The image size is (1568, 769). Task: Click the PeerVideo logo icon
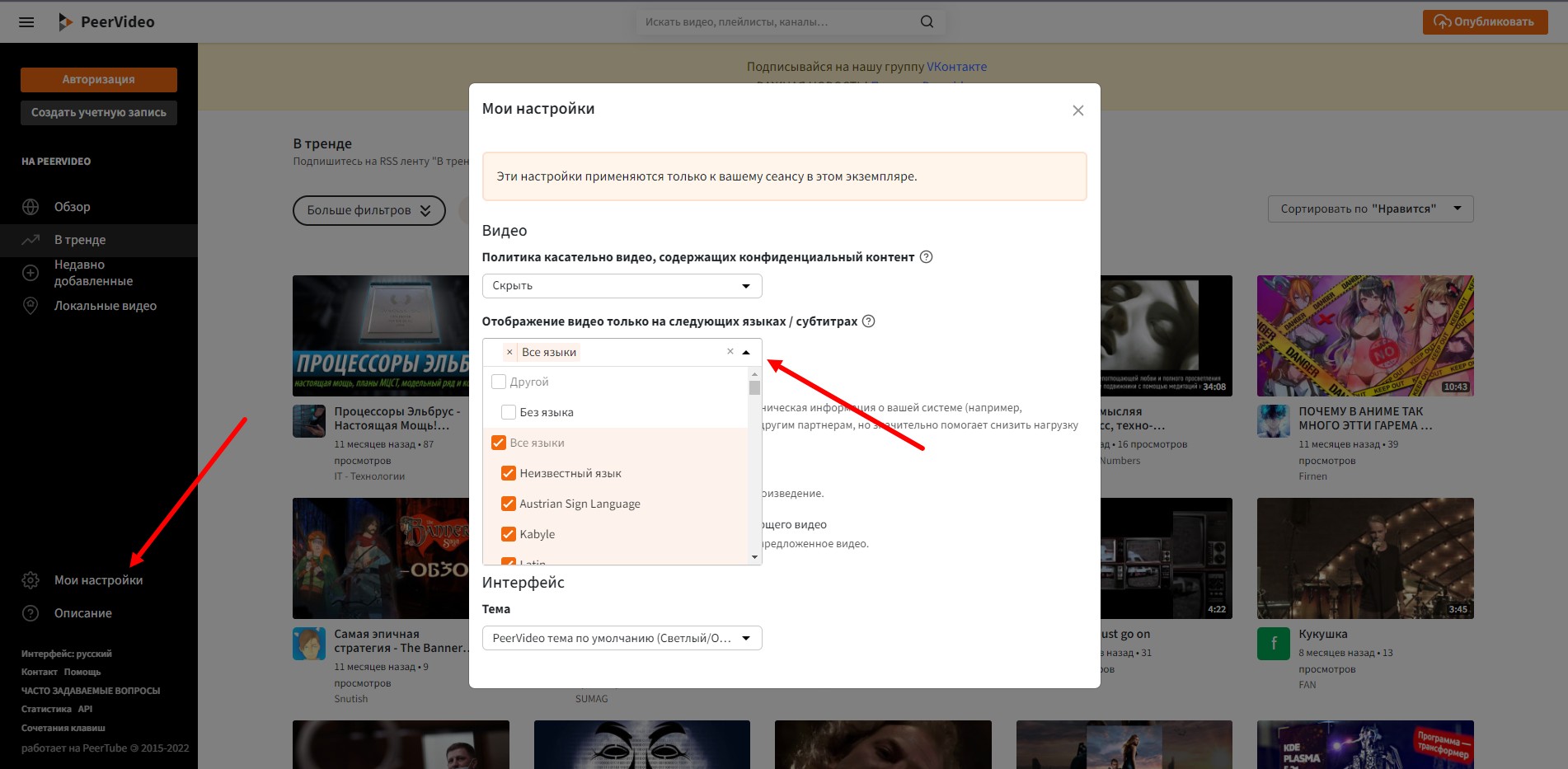pyautogui.click(x=65, y=22)
